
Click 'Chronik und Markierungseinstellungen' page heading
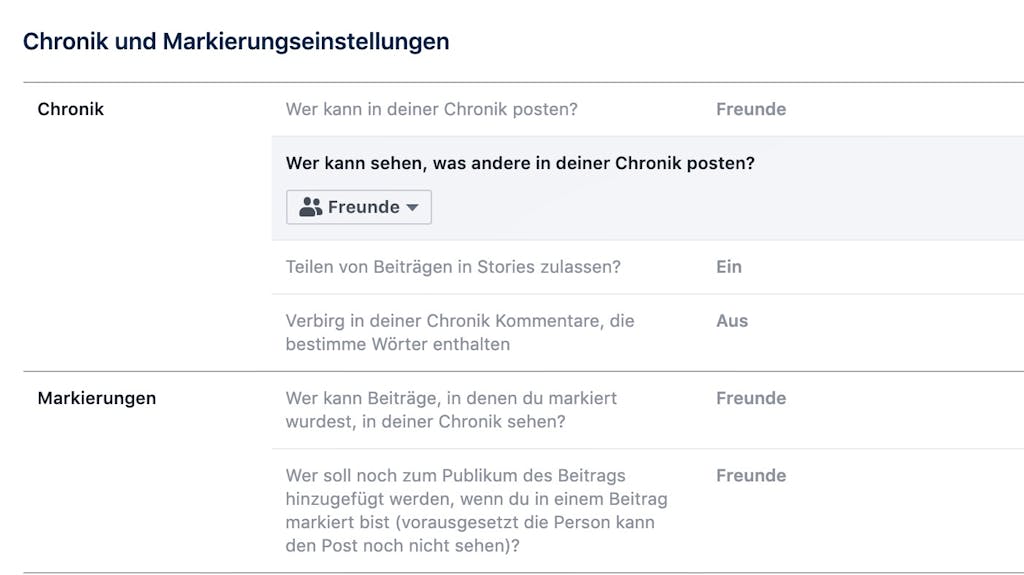click(236, 41)
